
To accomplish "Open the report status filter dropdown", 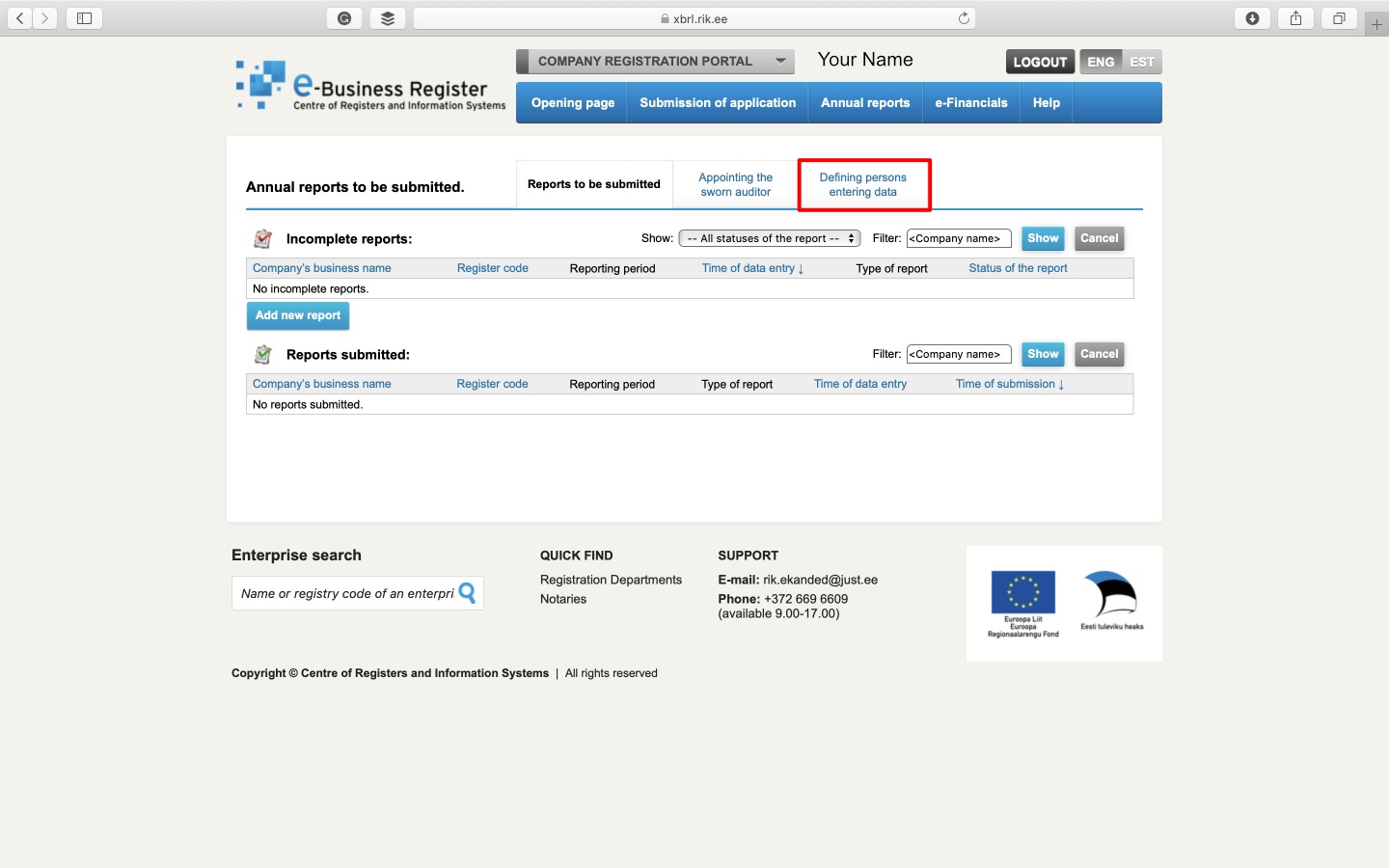I will pyautogui.click(x=769, y=238).
